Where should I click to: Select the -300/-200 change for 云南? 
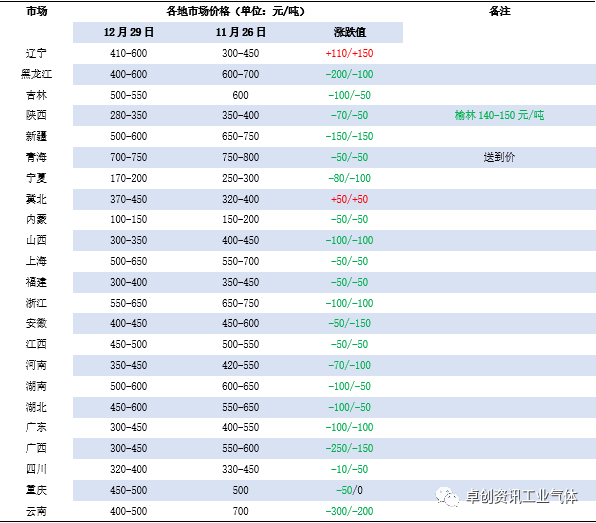349,511
